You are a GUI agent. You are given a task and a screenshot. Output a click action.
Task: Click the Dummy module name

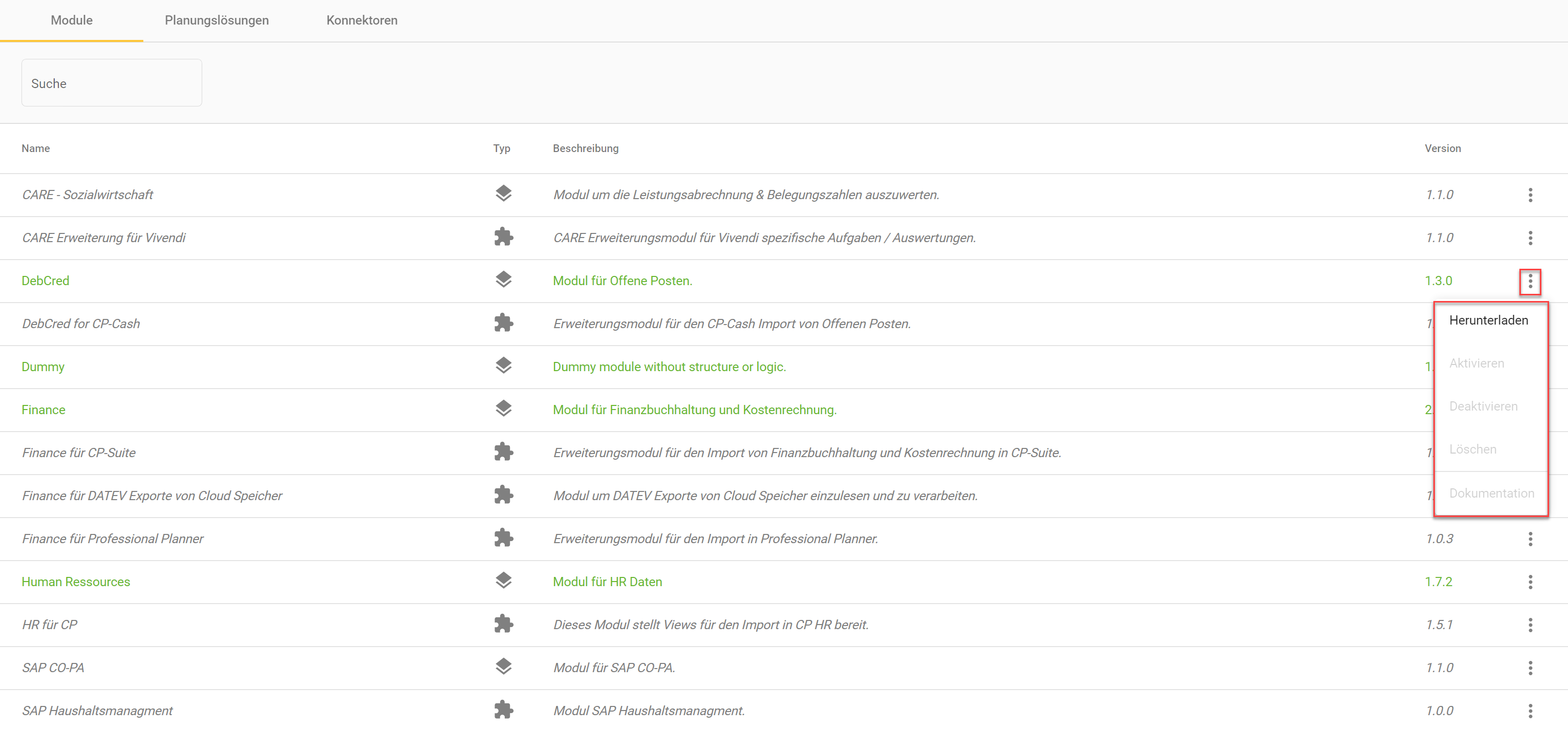(x=42, y=367)
